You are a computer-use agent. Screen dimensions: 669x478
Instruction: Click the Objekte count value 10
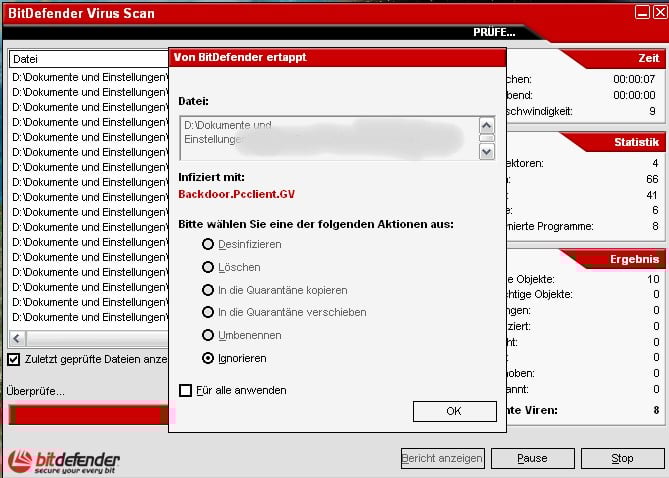pos(653,279)
